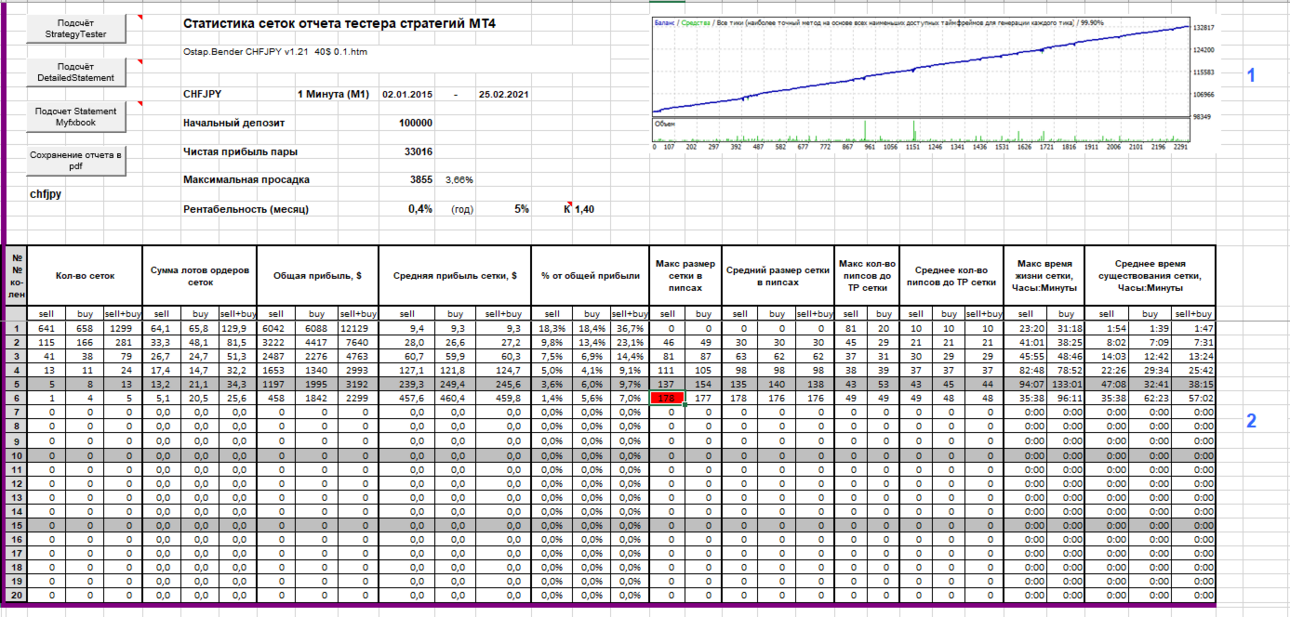Select the cell with value 62:23
Screen dimensions: 1290x617
point(1149,398)
